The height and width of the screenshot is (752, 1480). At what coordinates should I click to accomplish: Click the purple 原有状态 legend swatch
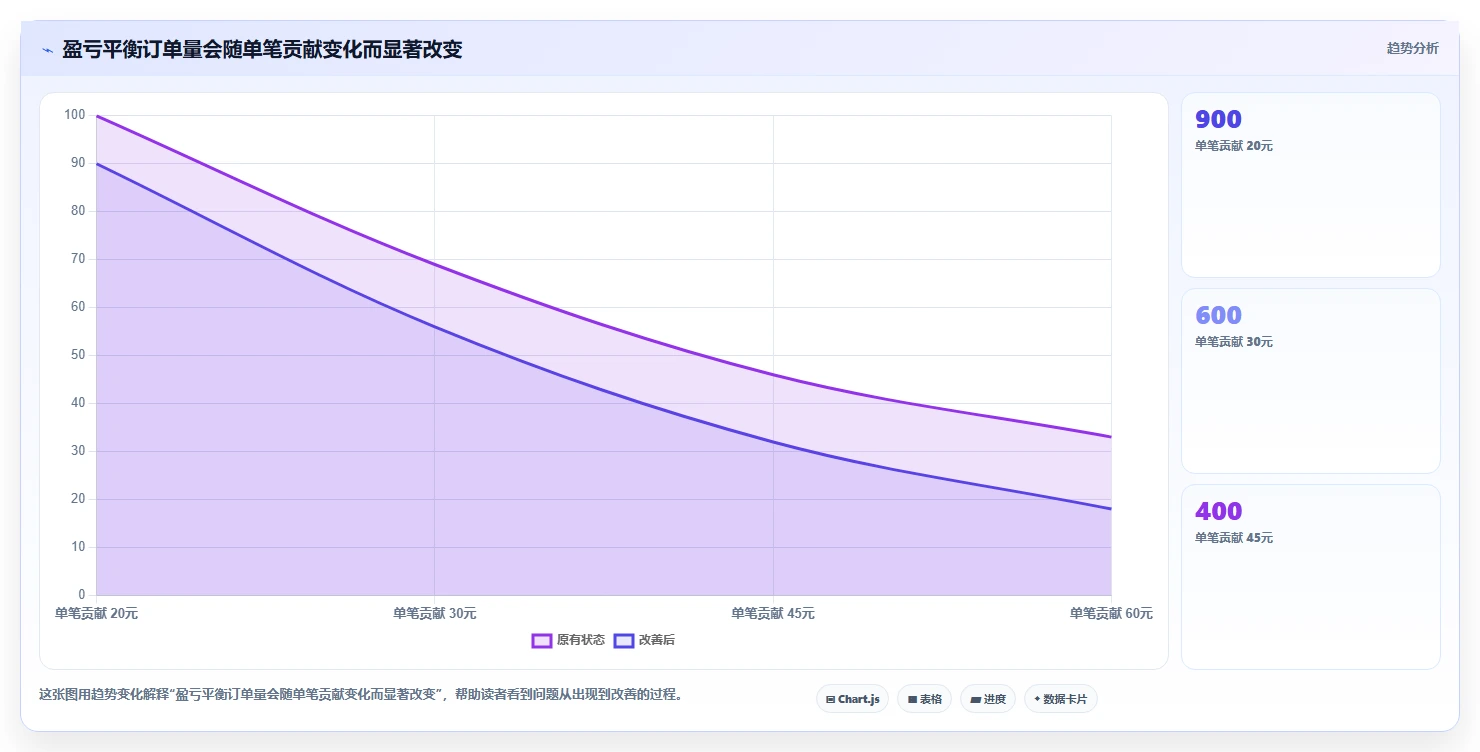tap(542, 640)
